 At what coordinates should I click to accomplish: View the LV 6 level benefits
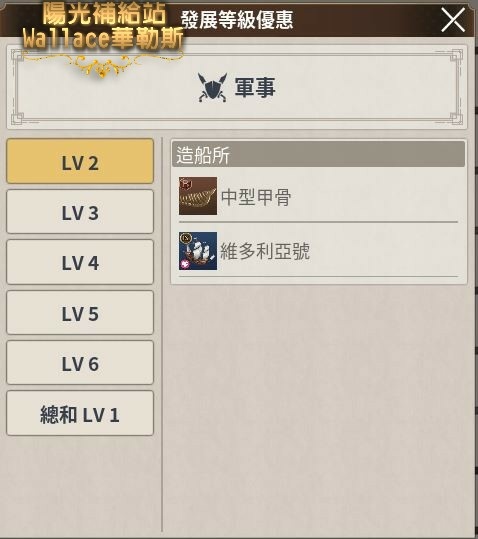point(80,363)
